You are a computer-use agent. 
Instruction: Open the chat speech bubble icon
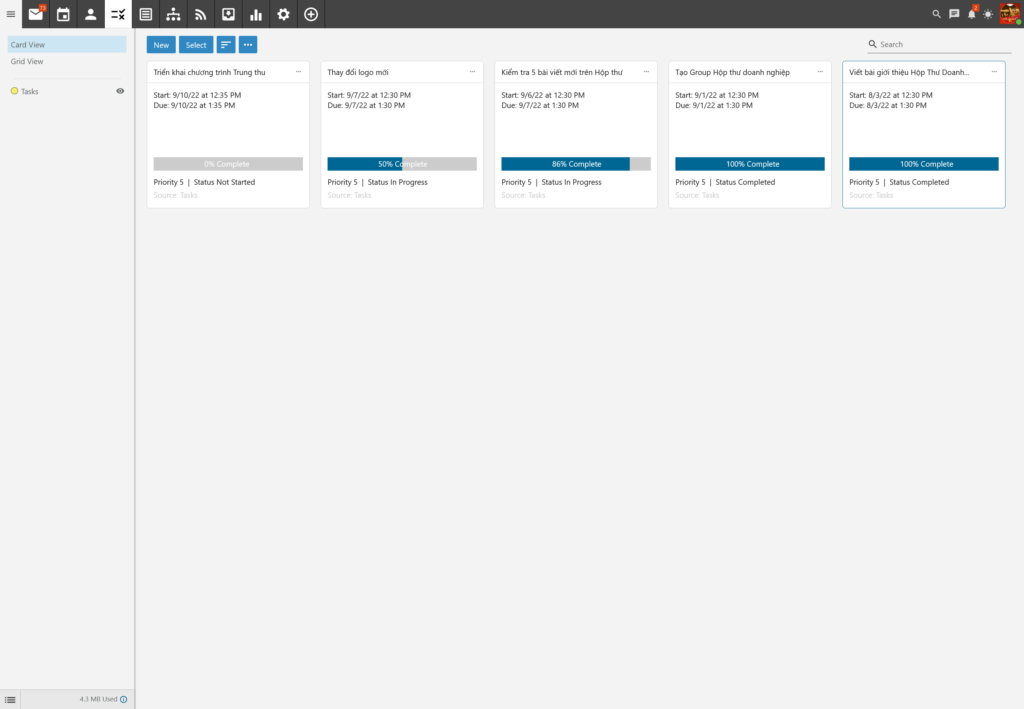tap(954, 14)
